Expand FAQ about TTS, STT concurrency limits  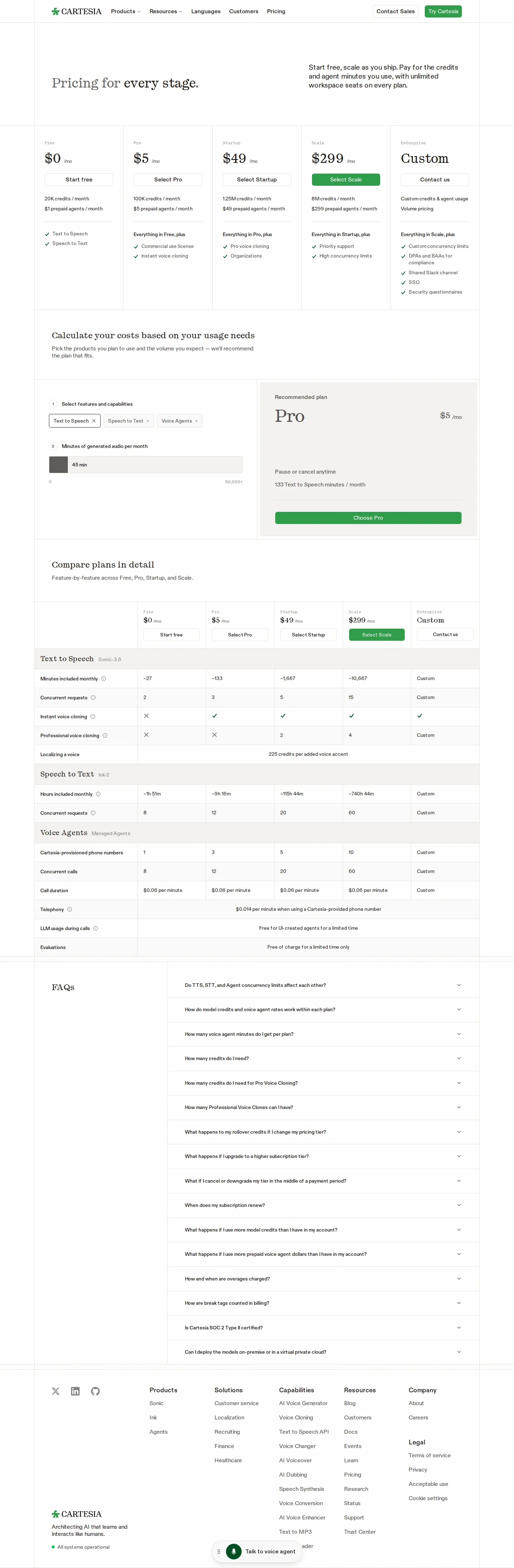click(x=323, y=985)
